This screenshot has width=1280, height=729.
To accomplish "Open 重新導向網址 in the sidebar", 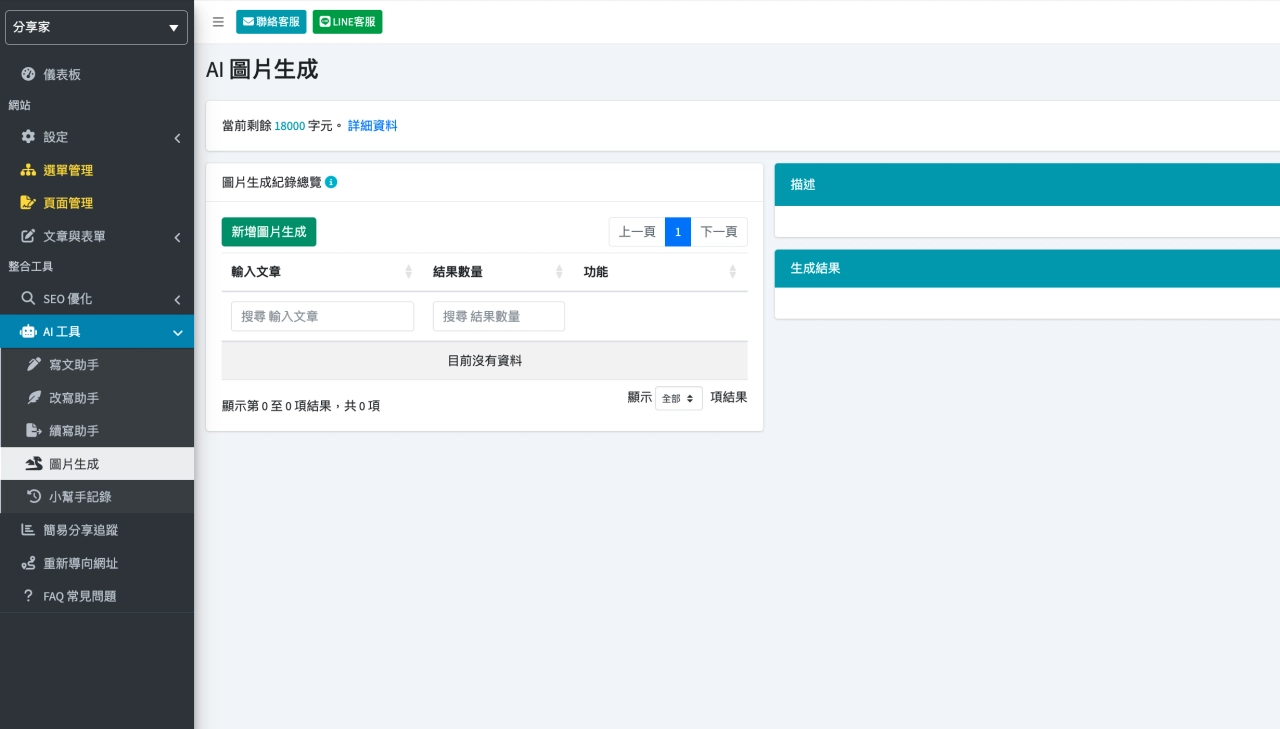I will click(x=97, y=563).
